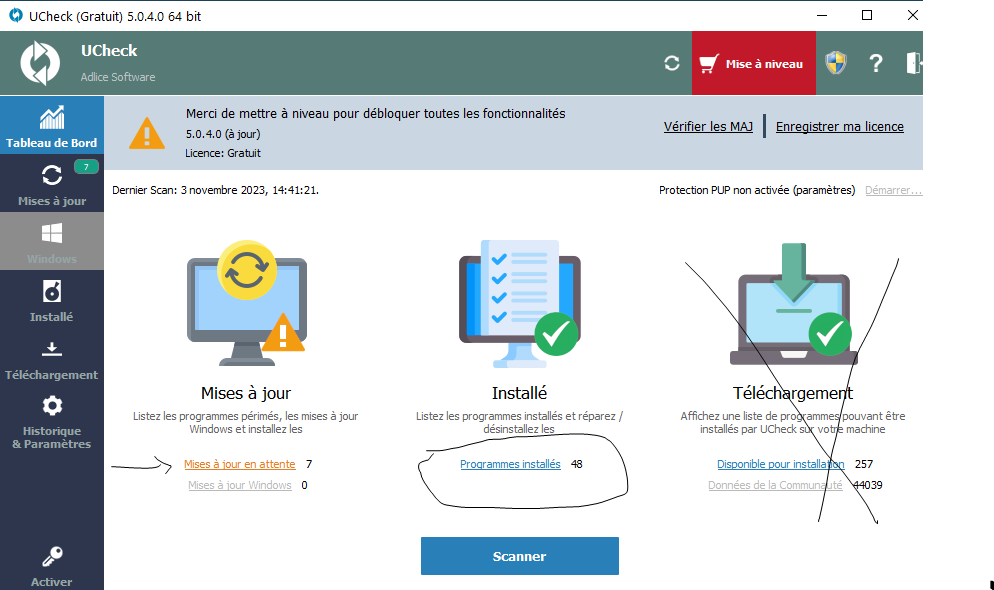
Task: Click the 48 installed programs count
Action: (576, 464)
